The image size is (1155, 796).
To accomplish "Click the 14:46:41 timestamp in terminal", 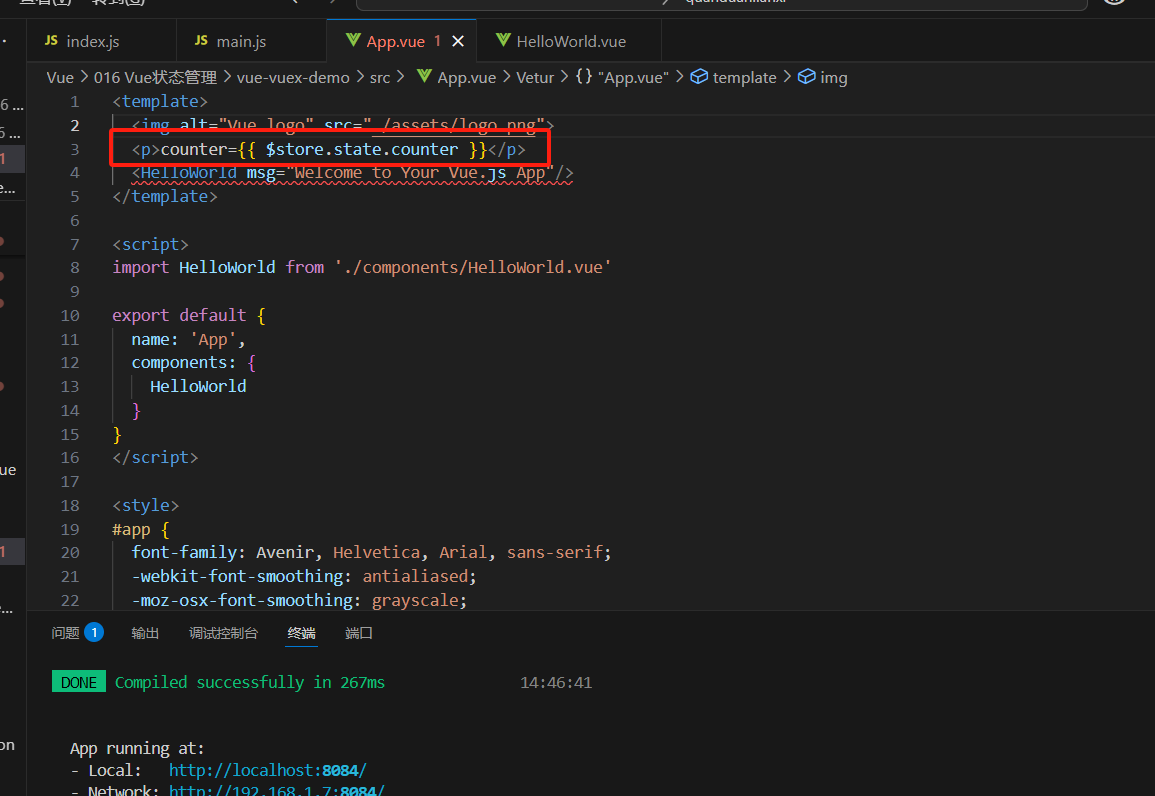I will coord(556,683).
